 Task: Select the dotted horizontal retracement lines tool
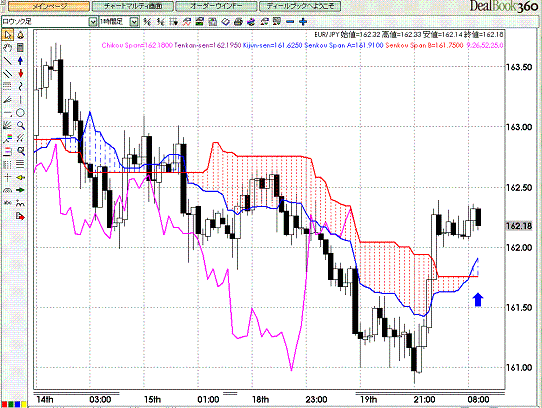pos(8,86)
